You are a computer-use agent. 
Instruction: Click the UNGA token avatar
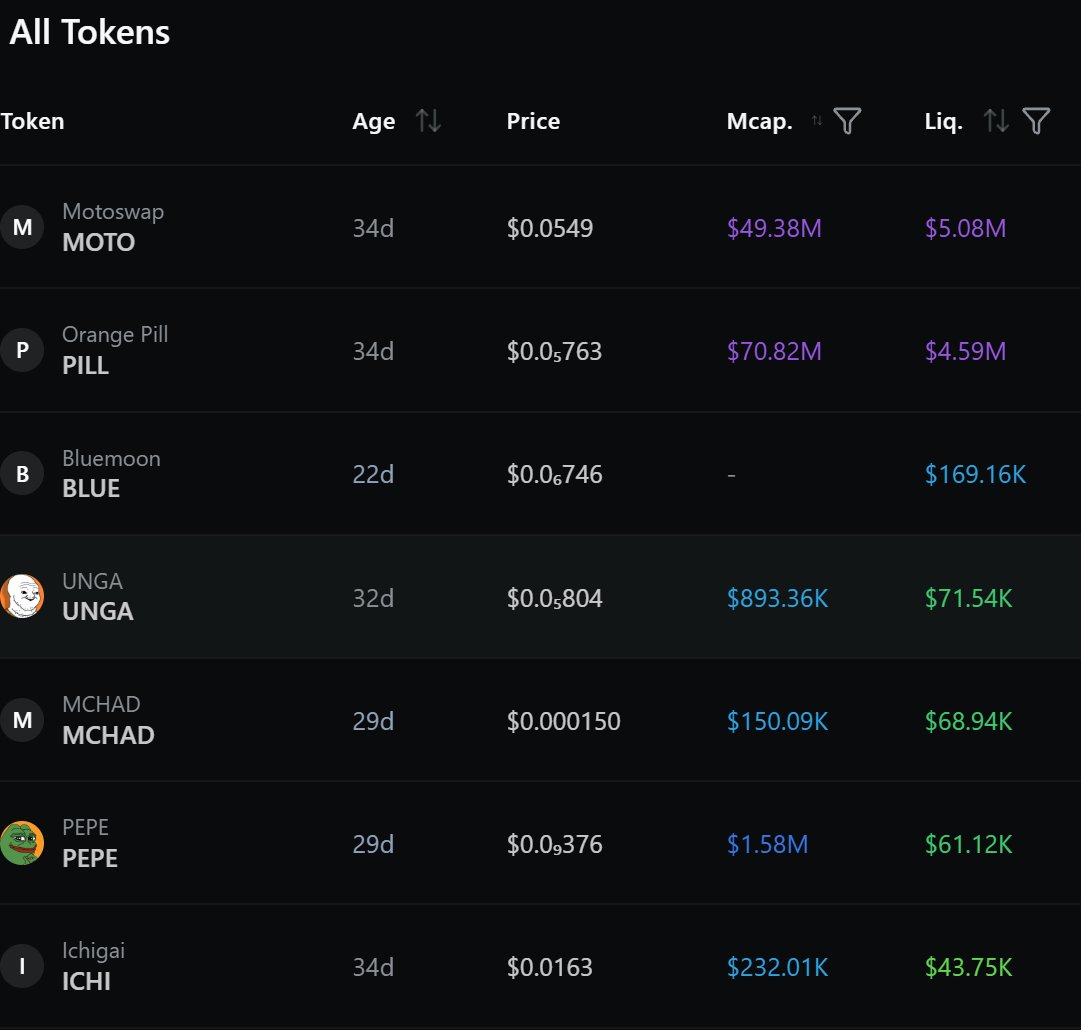[22, 596]
